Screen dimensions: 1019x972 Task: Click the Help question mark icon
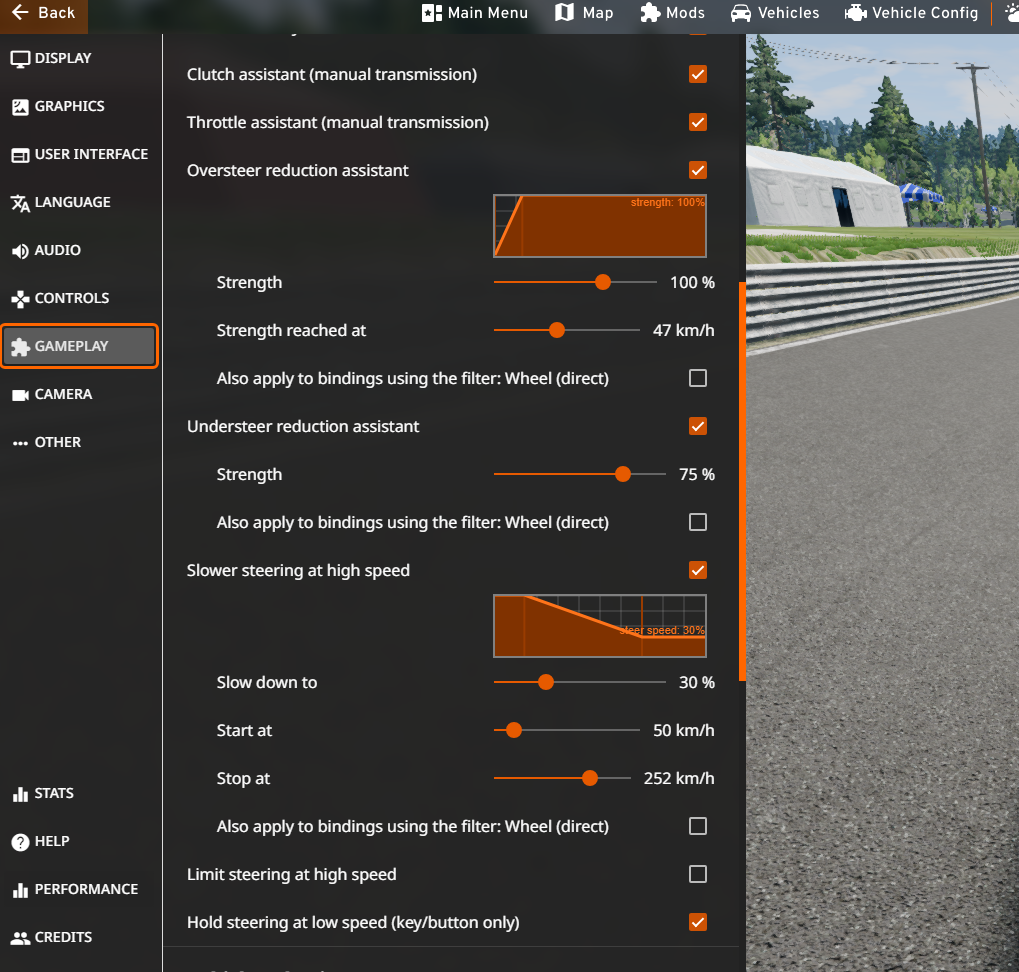click(20, 842)
